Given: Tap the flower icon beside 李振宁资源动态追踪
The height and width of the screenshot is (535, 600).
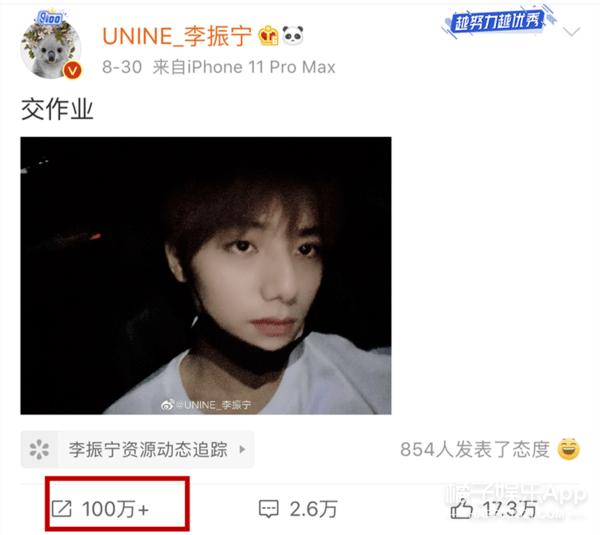Looking at the screenshot, I should click(39, 449).
